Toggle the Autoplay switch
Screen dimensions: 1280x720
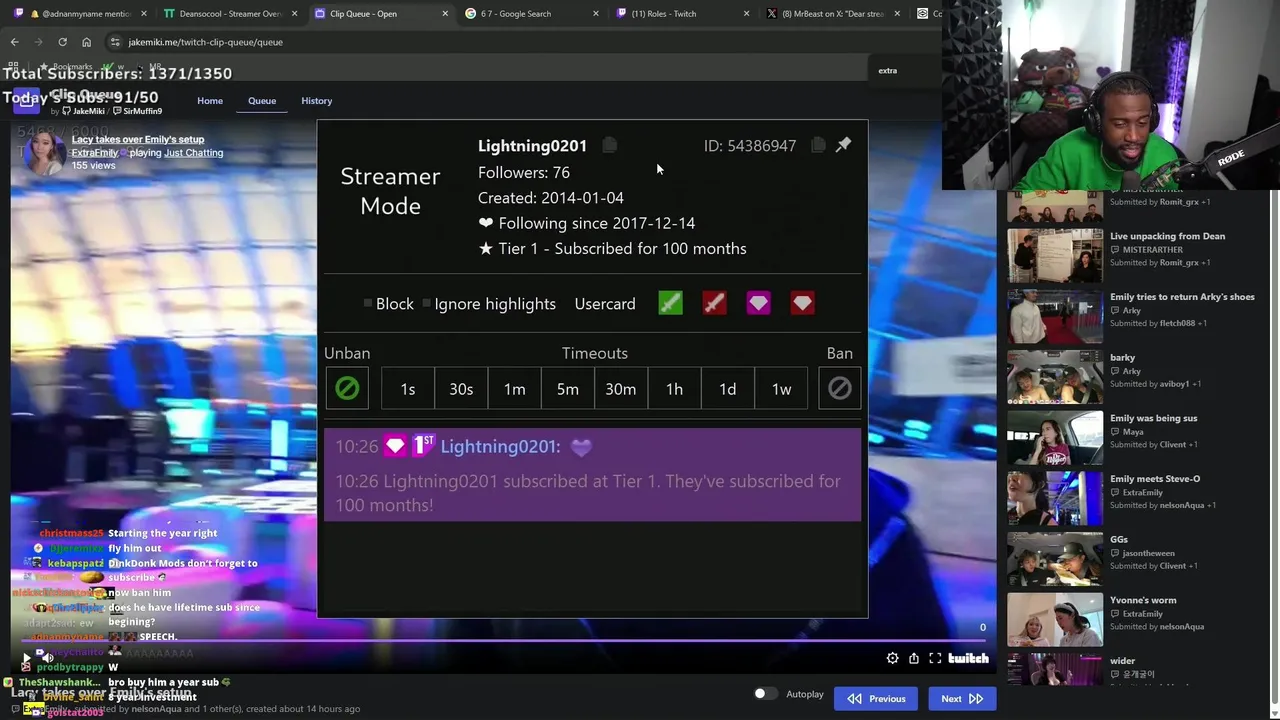[x=765, y=694]
